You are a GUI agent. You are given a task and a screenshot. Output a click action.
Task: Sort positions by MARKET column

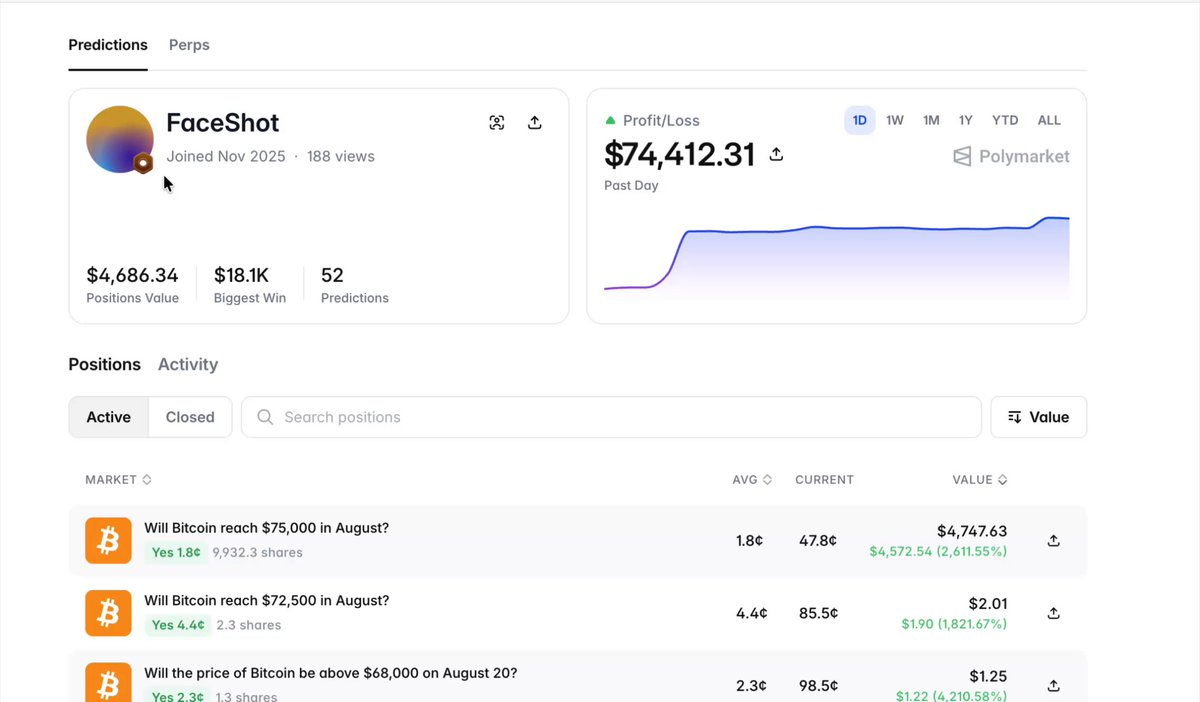(118, 480)
